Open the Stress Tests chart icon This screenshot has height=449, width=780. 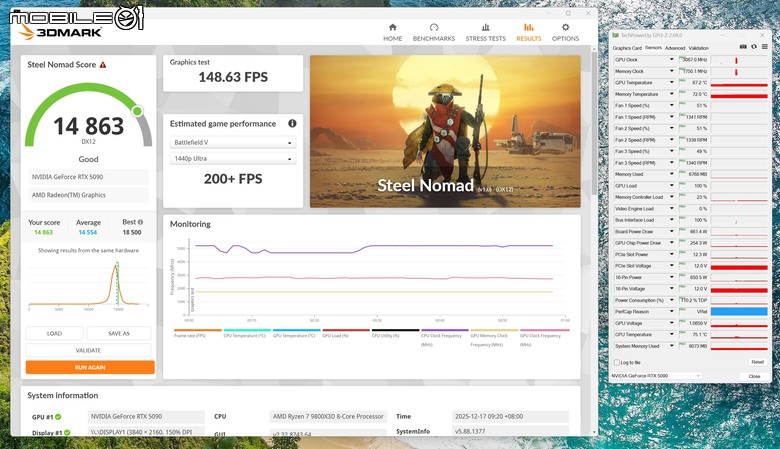pos(486,27)
